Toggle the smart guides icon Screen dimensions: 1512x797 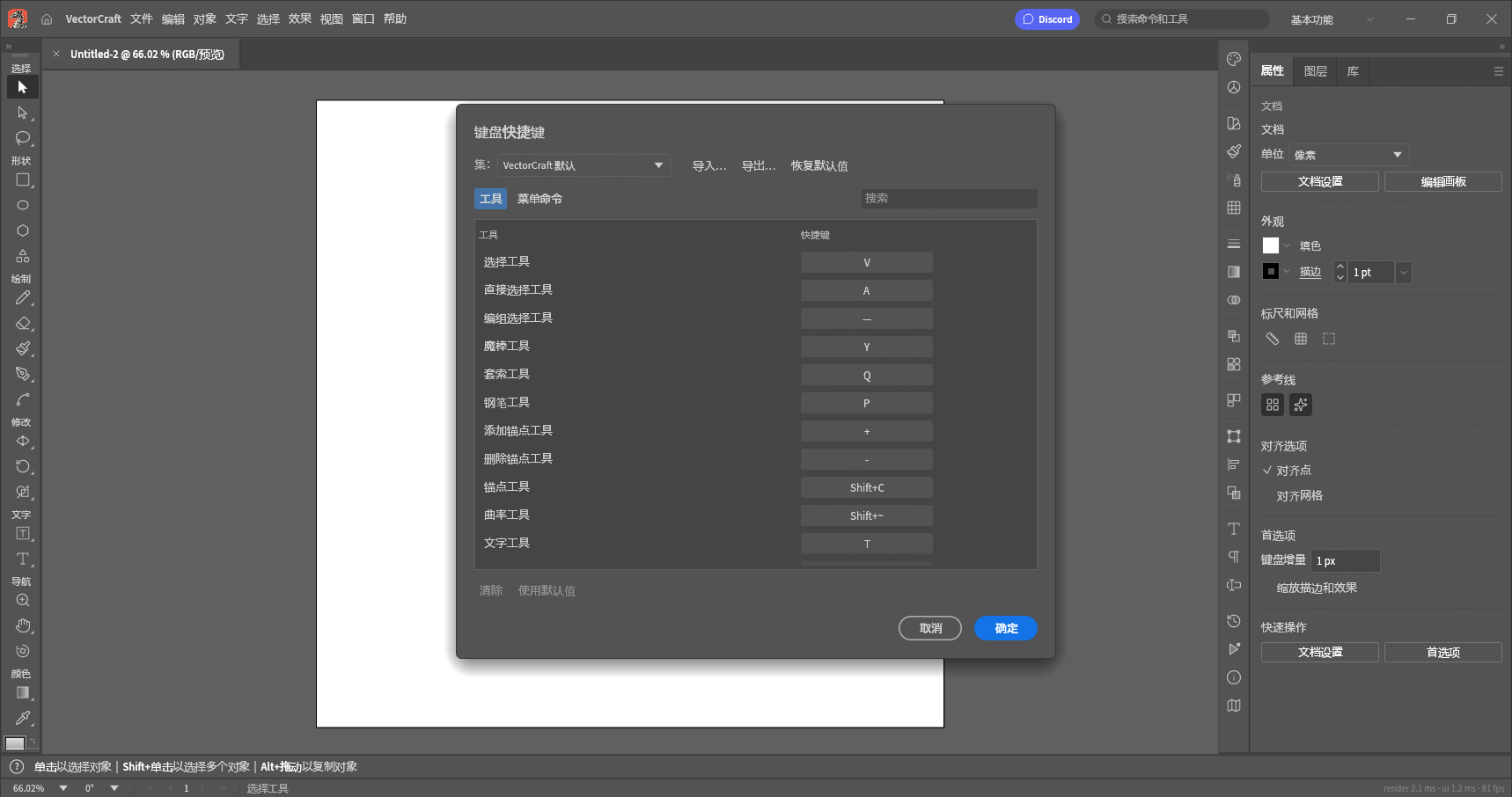point(1301,405)
